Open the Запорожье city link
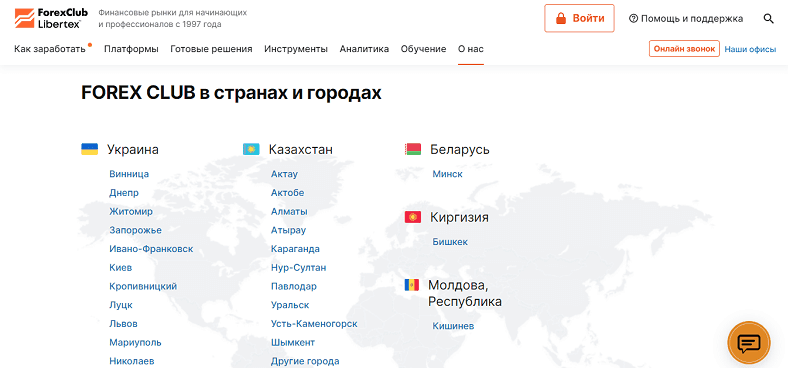The width and height of the screenshot is (788, 368). click(x=136, y=230)
